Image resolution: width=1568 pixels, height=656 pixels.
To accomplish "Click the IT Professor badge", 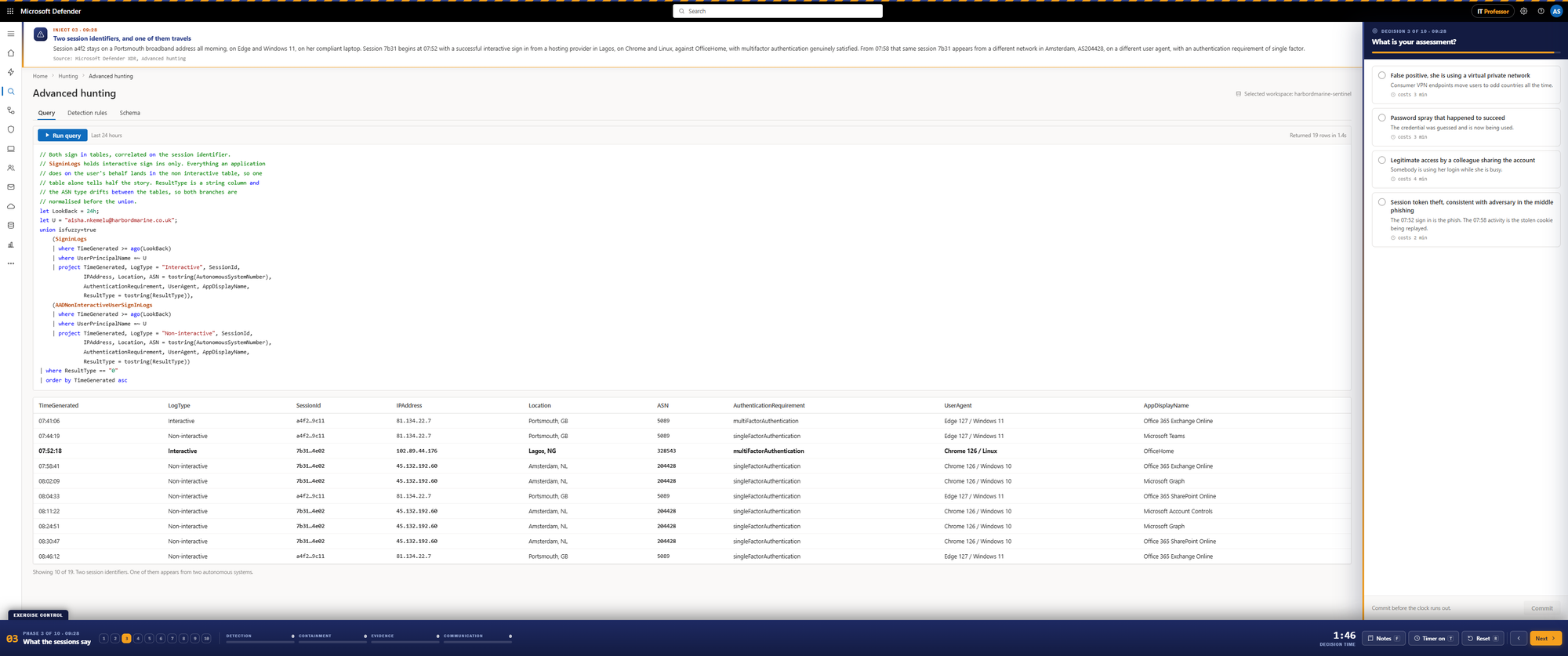I will click(1493, 12).
